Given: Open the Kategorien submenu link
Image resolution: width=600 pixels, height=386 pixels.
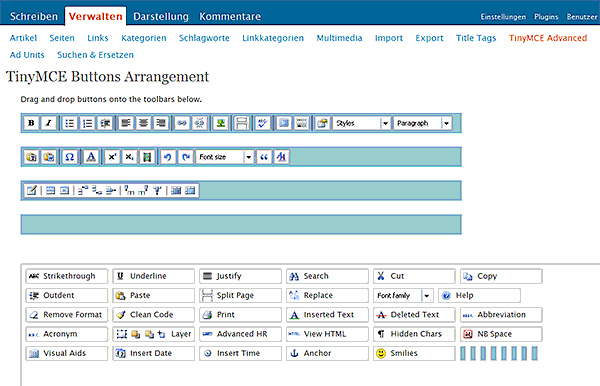Looking at the screenshot, I should 144,38.
